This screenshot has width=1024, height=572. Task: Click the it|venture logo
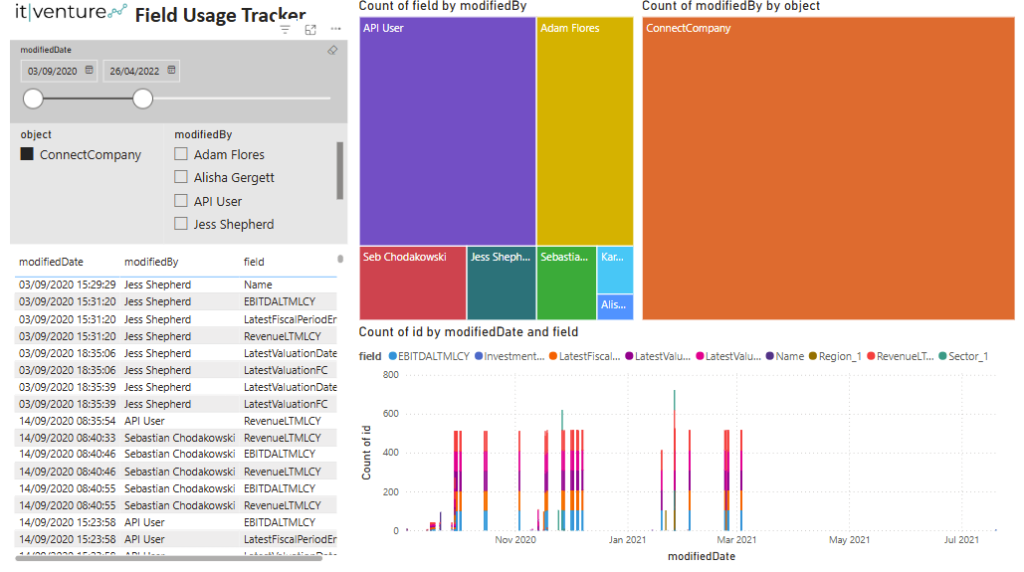pyautogui.click(x=70, y=14)
